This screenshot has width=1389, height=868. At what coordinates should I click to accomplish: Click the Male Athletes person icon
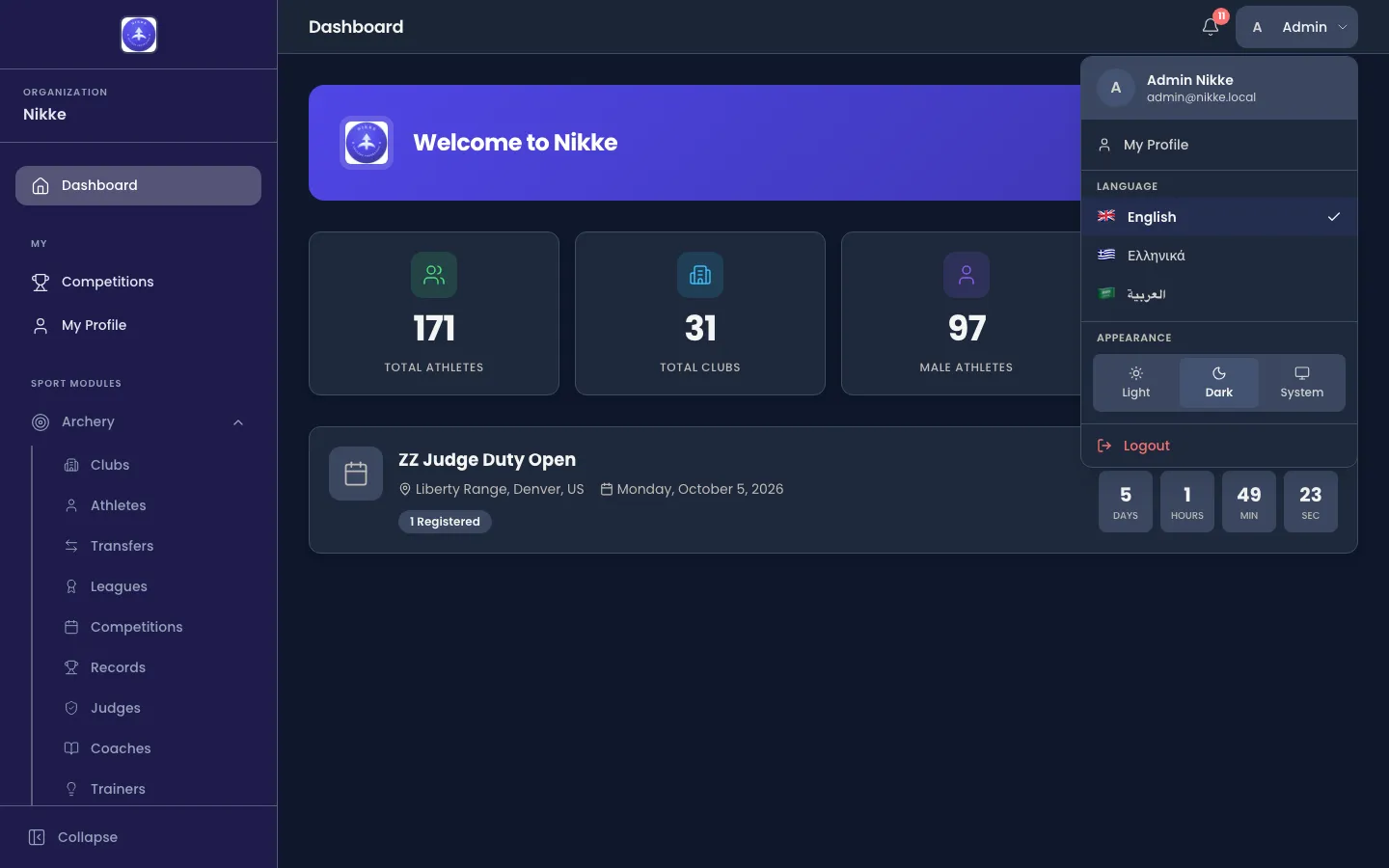[x=967, y=275]
